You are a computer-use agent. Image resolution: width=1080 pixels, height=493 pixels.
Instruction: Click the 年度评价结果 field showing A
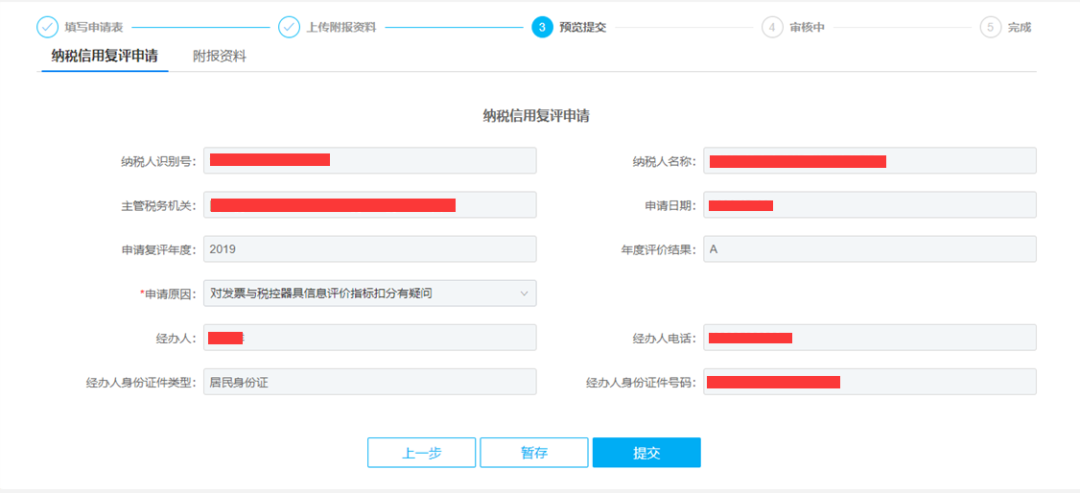coord(870,249)
